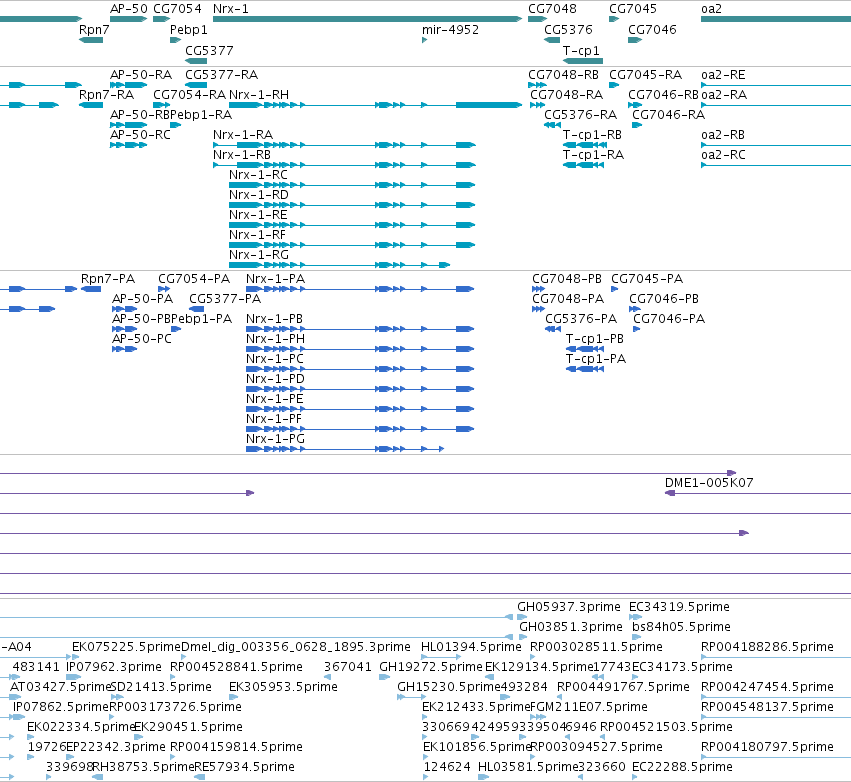This screenshot has width=851, height=782.
Task: Click the CG7045-PA protein label
Action: point(647,278)
